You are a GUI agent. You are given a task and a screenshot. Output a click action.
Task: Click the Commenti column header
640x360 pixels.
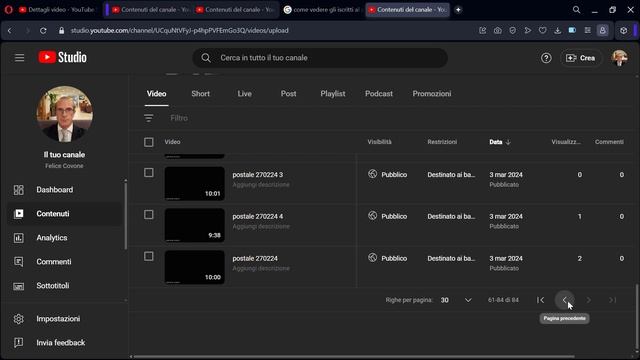609,142
